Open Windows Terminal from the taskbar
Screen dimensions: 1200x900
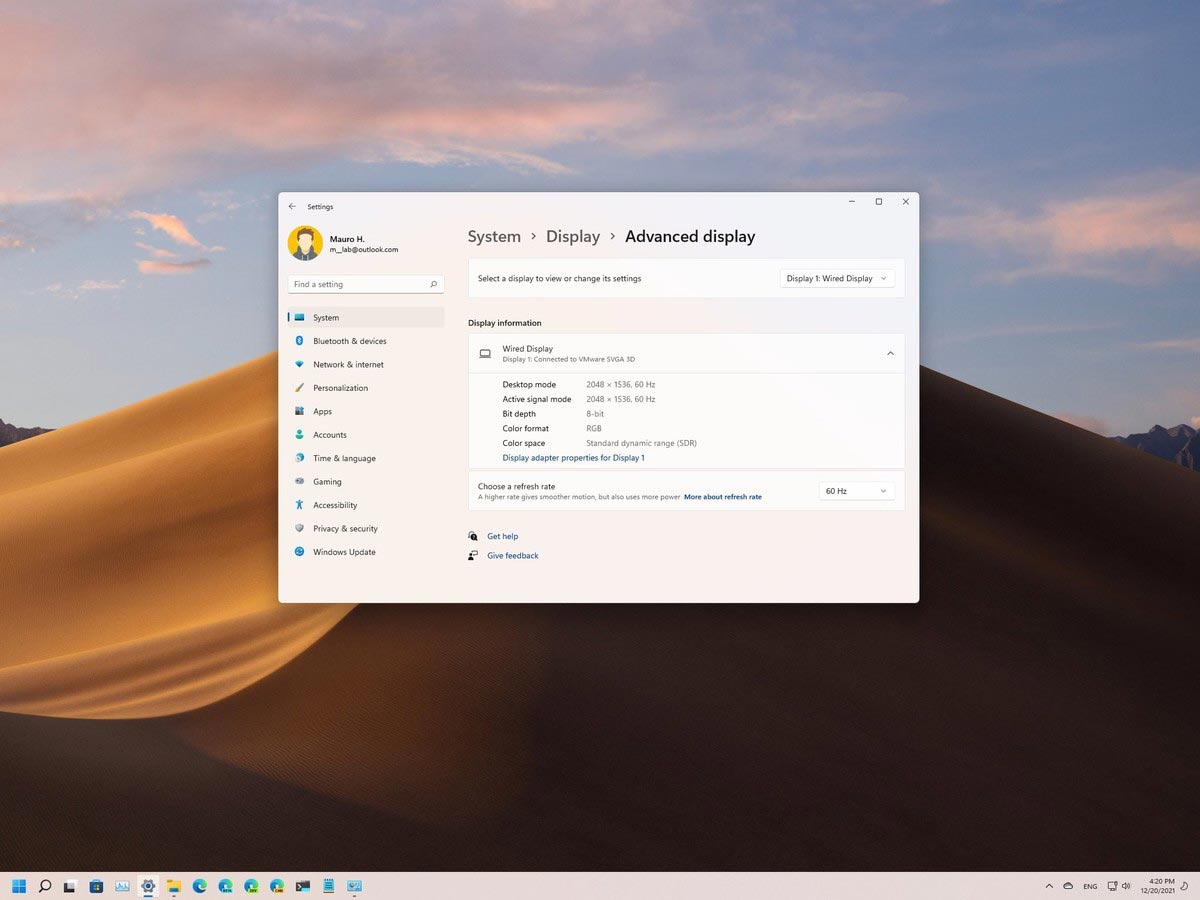[303, 886]
